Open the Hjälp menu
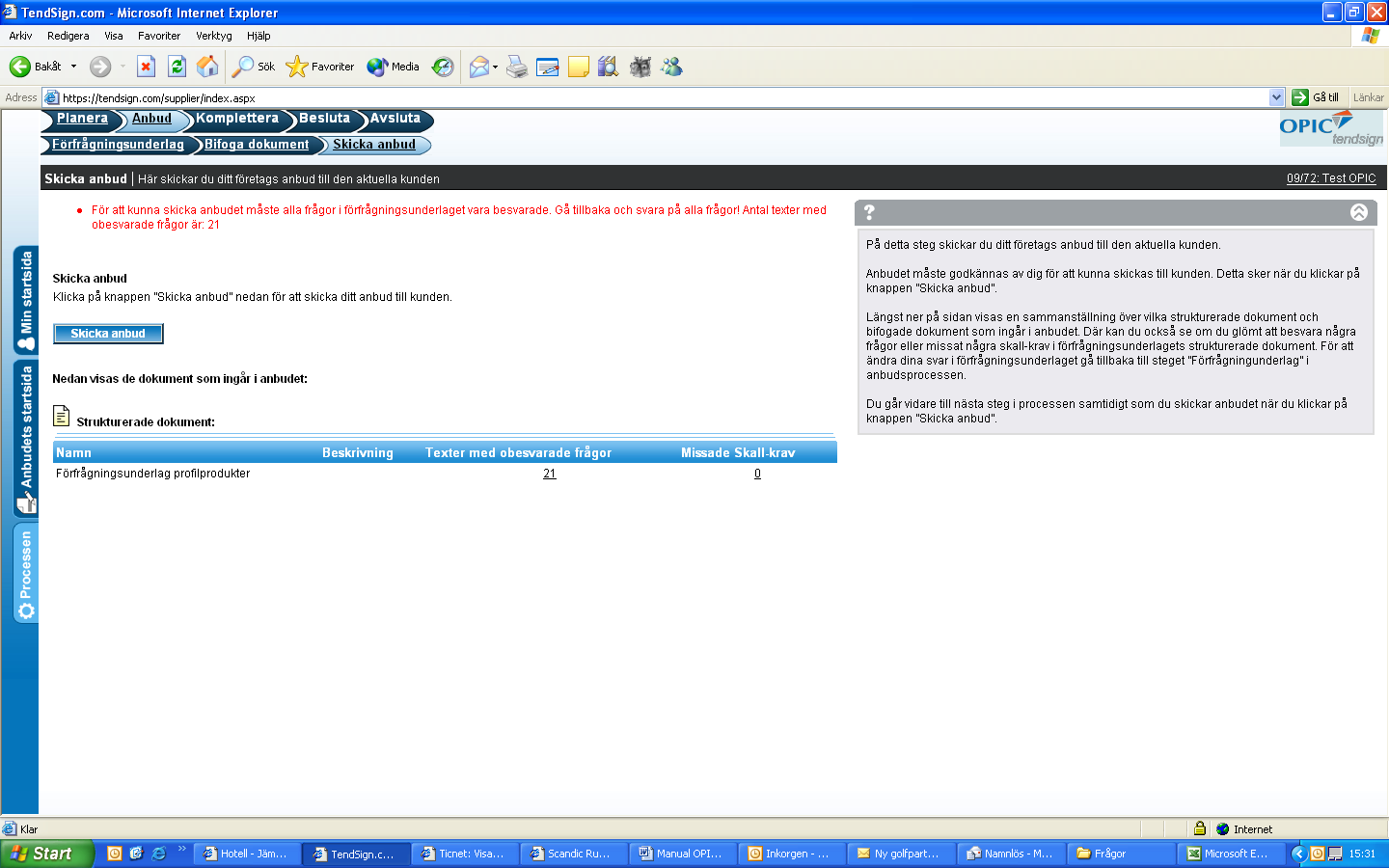This screenshot has height=868, width=1389. click(259, 36)
